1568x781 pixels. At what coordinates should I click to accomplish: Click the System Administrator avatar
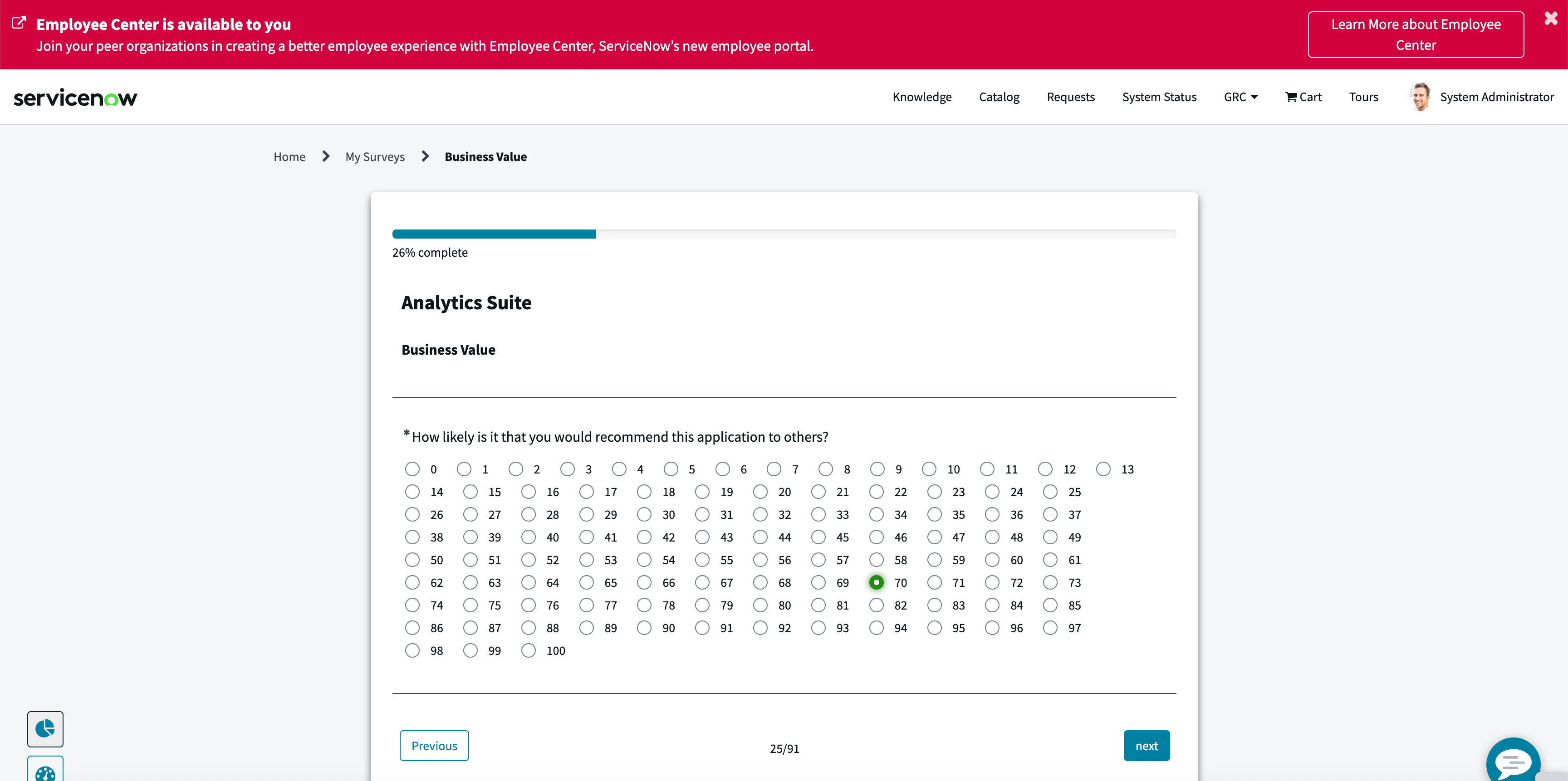point(1420,97)
